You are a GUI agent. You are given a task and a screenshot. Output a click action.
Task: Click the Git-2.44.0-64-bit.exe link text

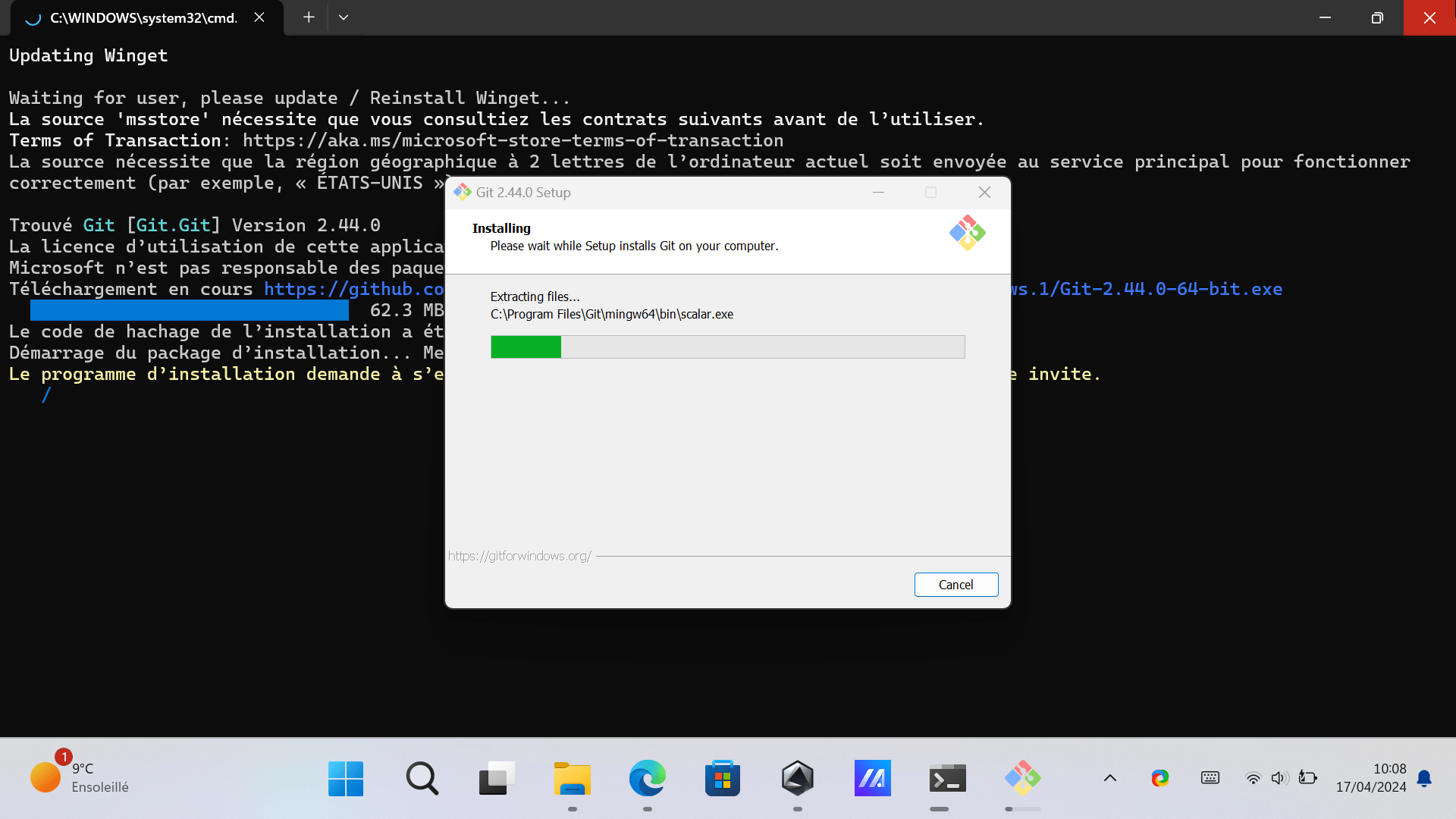coord(1171,289)
